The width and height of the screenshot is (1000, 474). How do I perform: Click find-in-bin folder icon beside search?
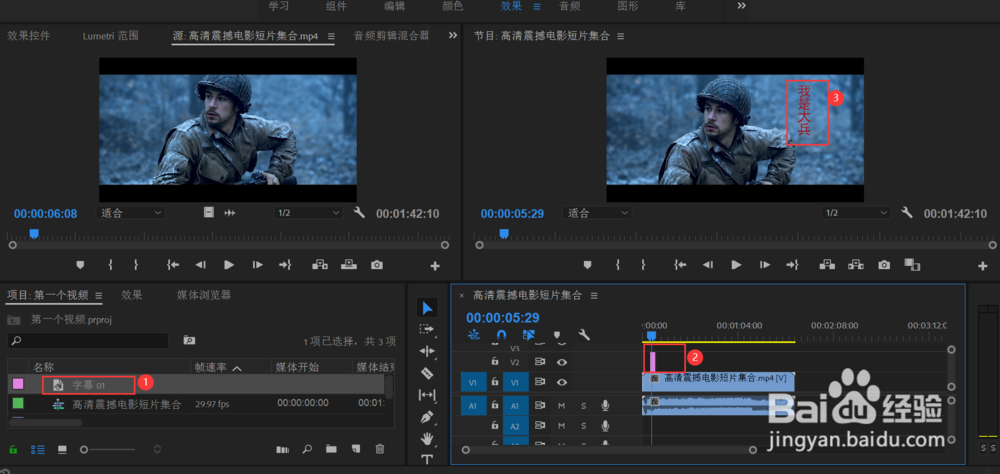coord(189,340)
